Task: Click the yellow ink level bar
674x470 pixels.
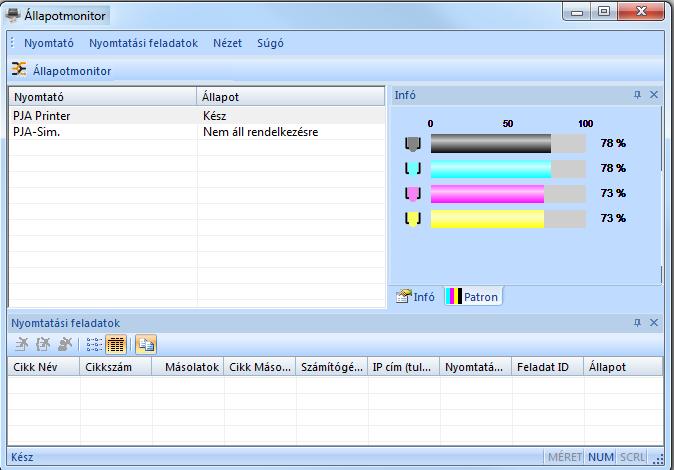Action: 508,219
